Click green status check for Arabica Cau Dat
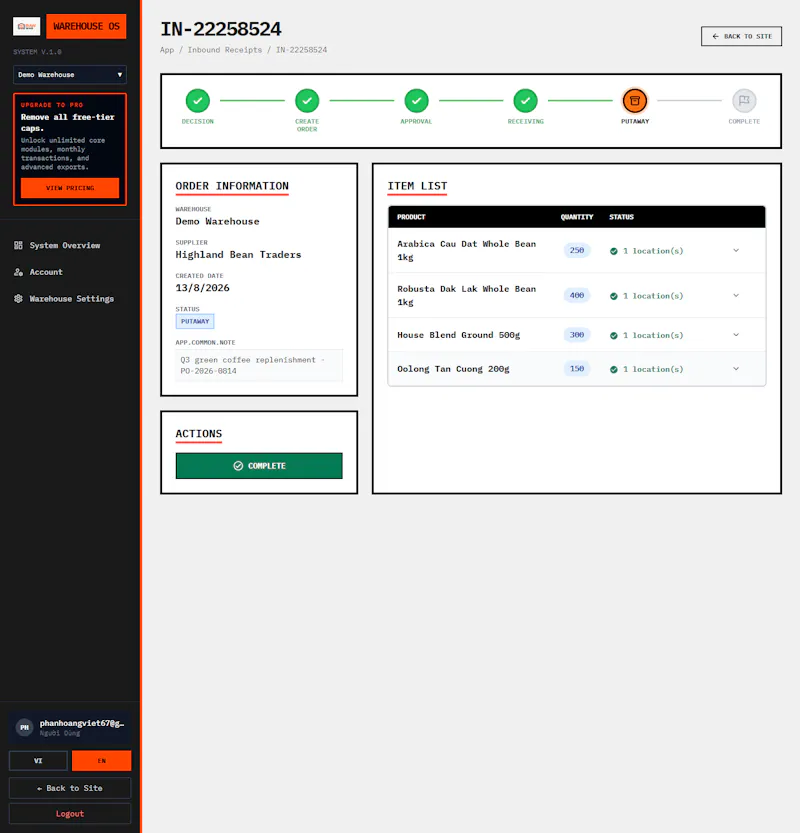The image size is (800, 833). point(614,251)
